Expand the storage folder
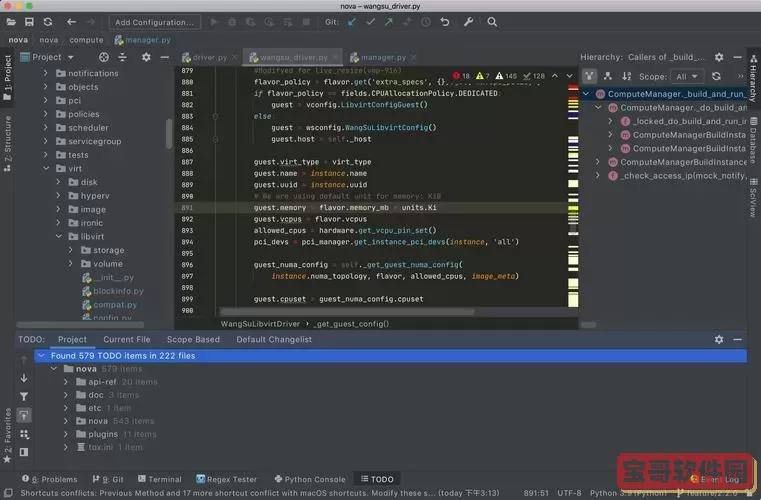Viewport: 761px width, 500px height. coord(71,250)
